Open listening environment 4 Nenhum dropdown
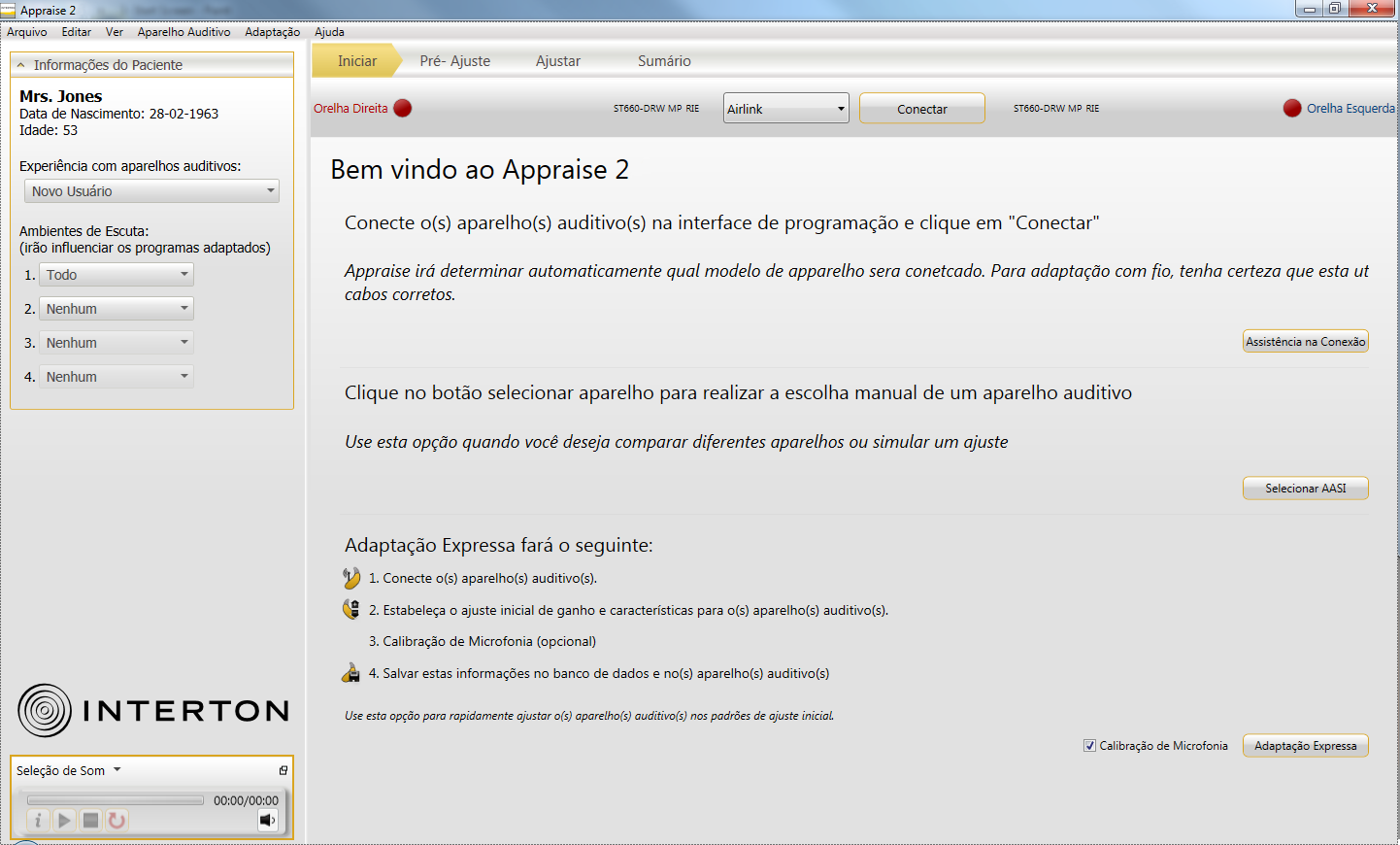This screenshot has height=845, width=1400. coord(117,377)
